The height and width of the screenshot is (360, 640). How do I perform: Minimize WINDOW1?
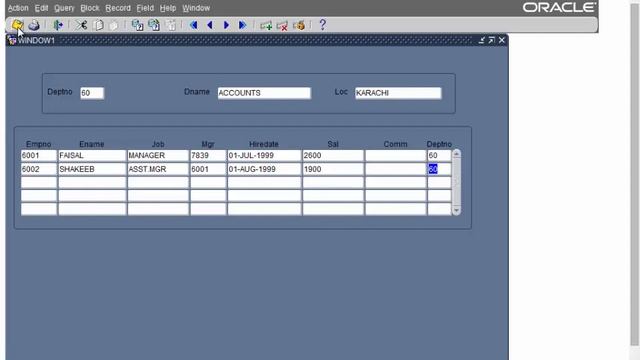482,40
